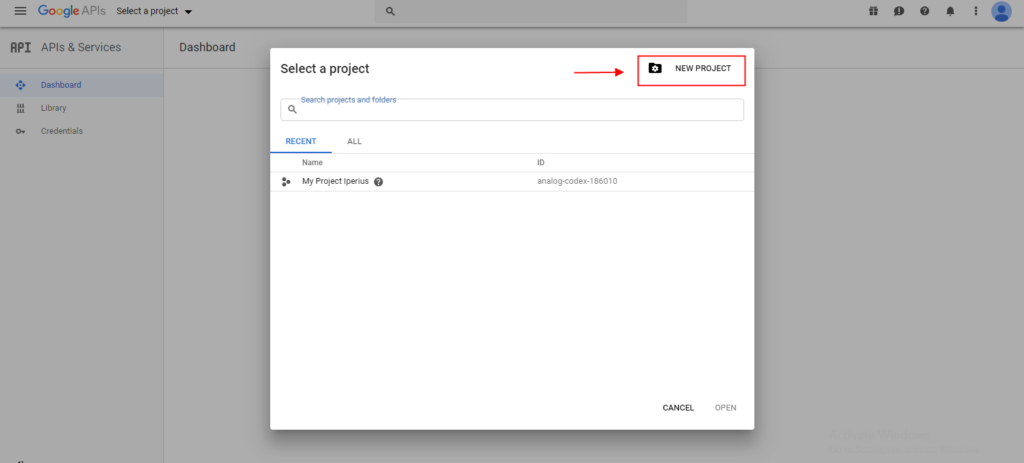The height and width of the screenshot is (463, 1024).
Task: Click the OPEN button
Action: pos(726,407)
